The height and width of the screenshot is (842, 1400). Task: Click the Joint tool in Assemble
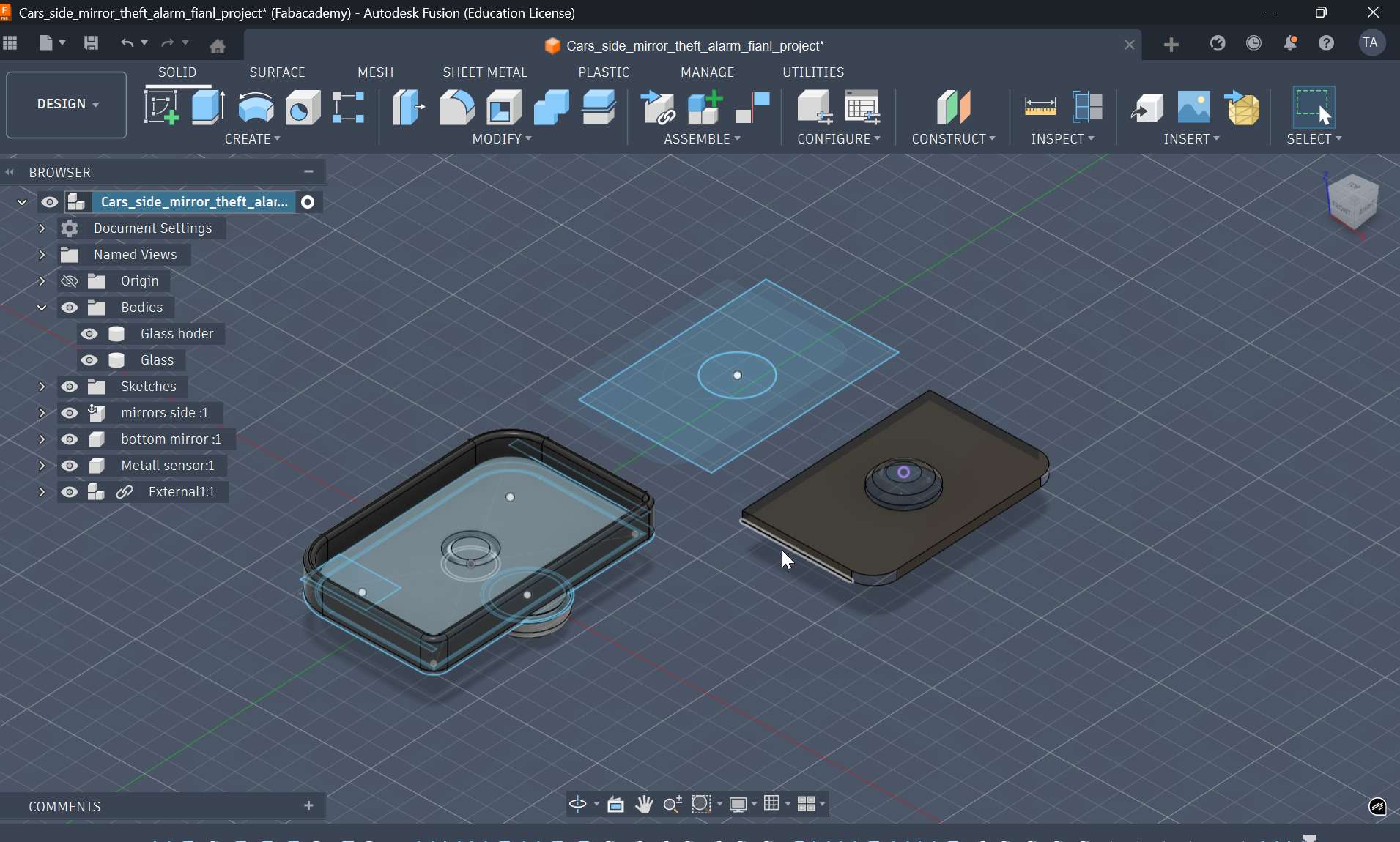752,108
